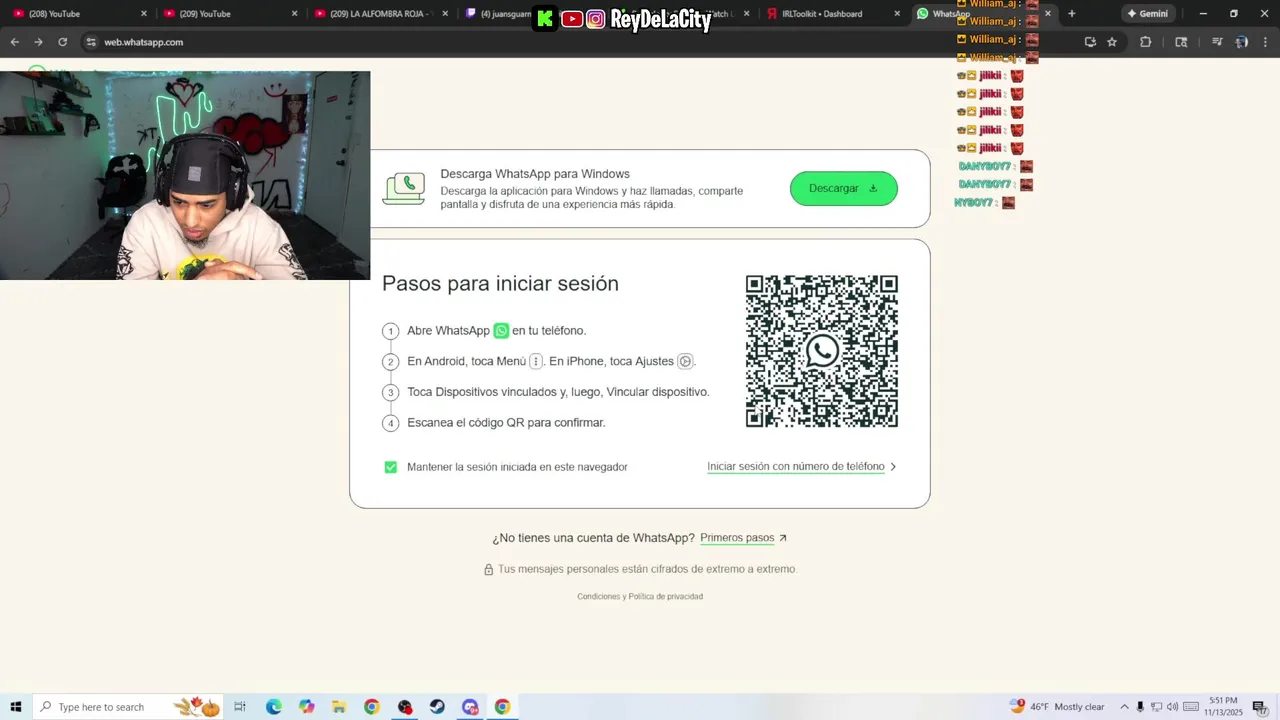Close the IRLToolkit Dashboard tab

click(x=897, y=14)
